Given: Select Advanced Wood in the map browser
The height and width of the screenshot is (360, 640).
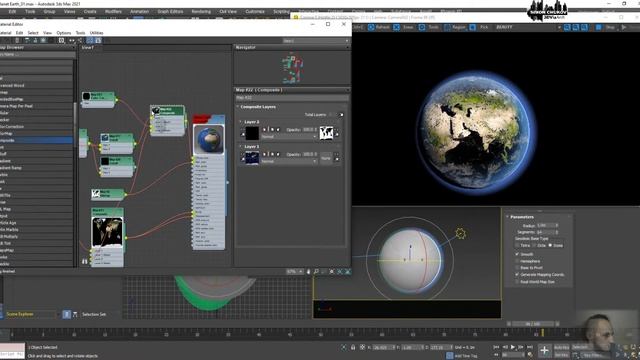Looking at the screenshot, I should [36, 85].
